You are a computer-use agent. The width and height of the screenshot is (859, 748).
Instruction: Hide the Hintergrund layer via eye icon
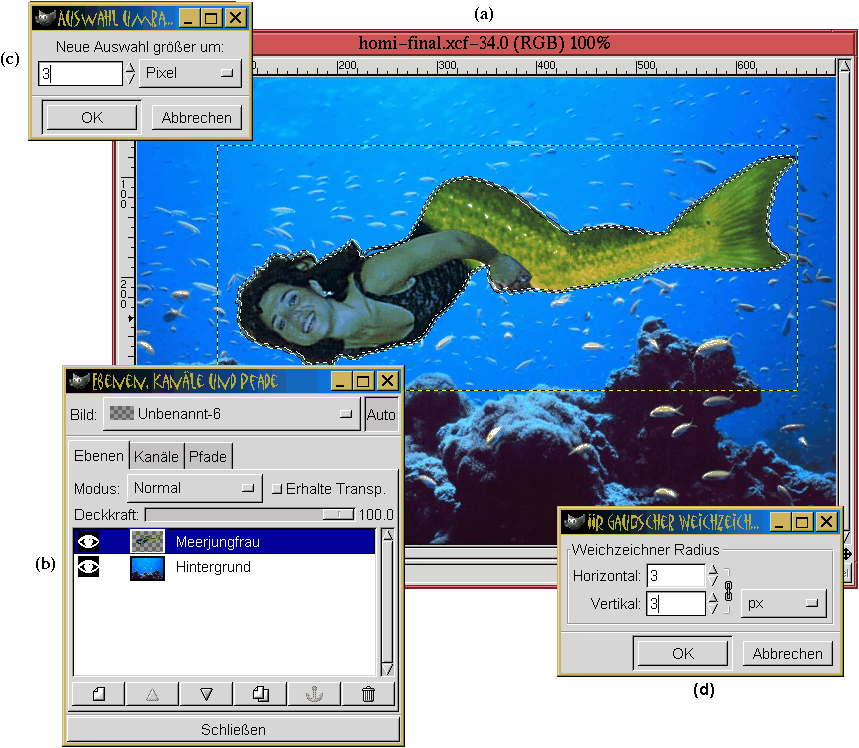pos(89,568)
